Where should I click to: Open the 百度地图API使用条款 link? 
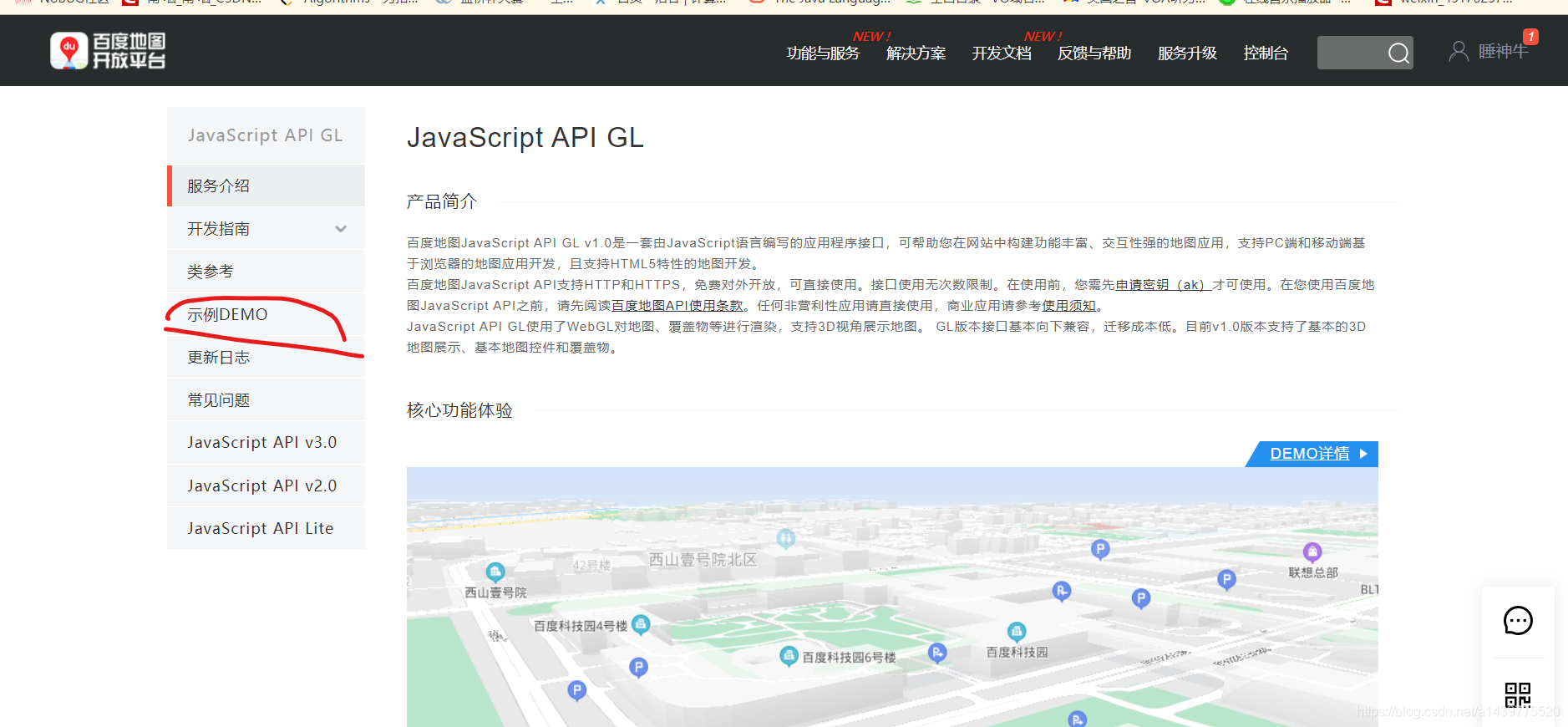(x=677, y=306)
